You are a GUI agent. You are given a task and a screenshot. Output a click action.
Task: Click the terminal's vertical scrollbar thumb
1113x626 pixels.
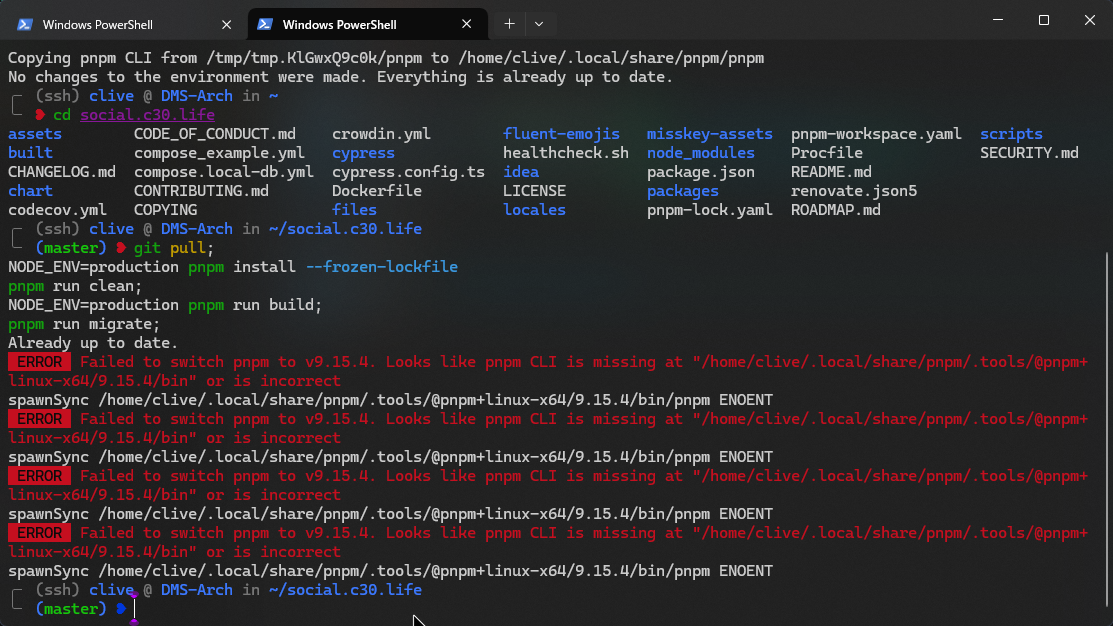click(1106, 430)
